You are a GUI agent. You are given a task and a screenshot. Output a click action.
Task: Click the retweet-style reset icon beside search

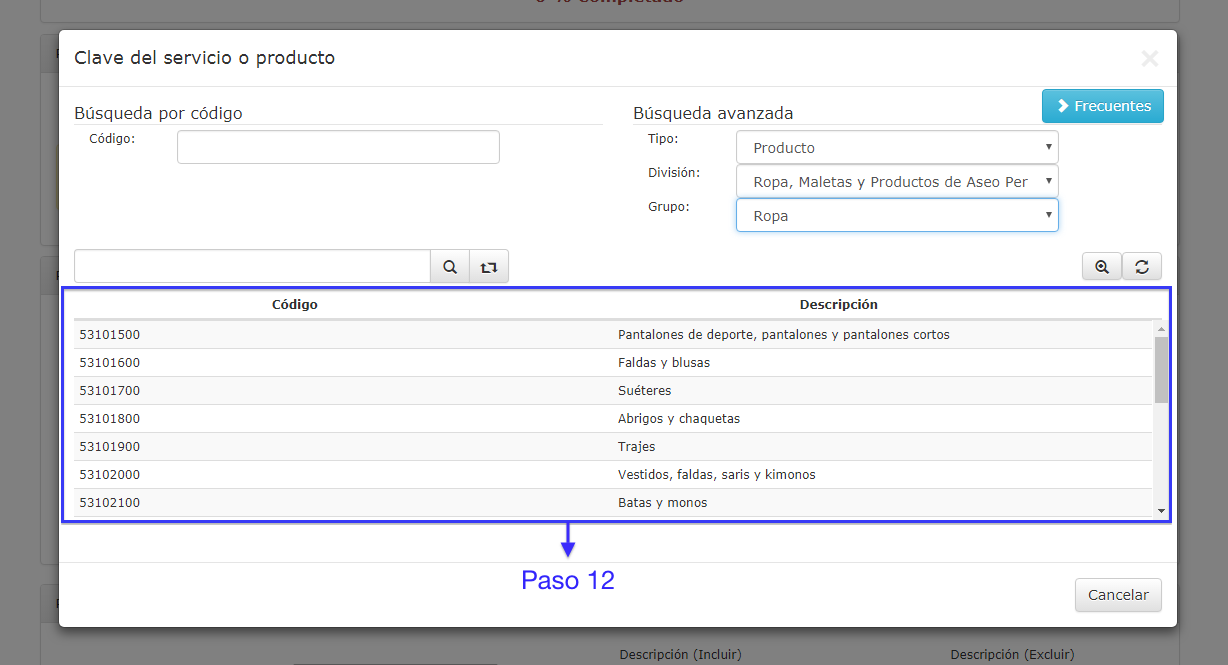pos(488,267)
